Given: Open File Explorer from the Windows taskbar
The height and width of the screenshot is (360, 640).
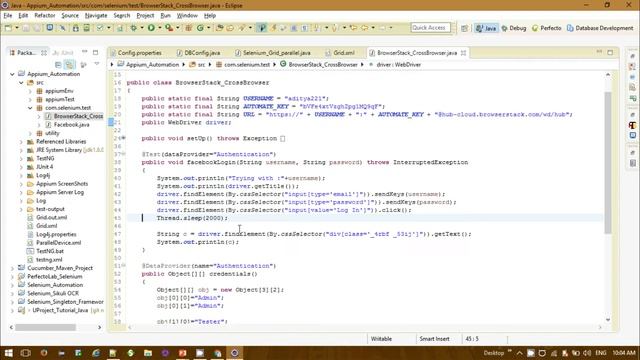Looking at the screenshot, I should tap(148, 353).
